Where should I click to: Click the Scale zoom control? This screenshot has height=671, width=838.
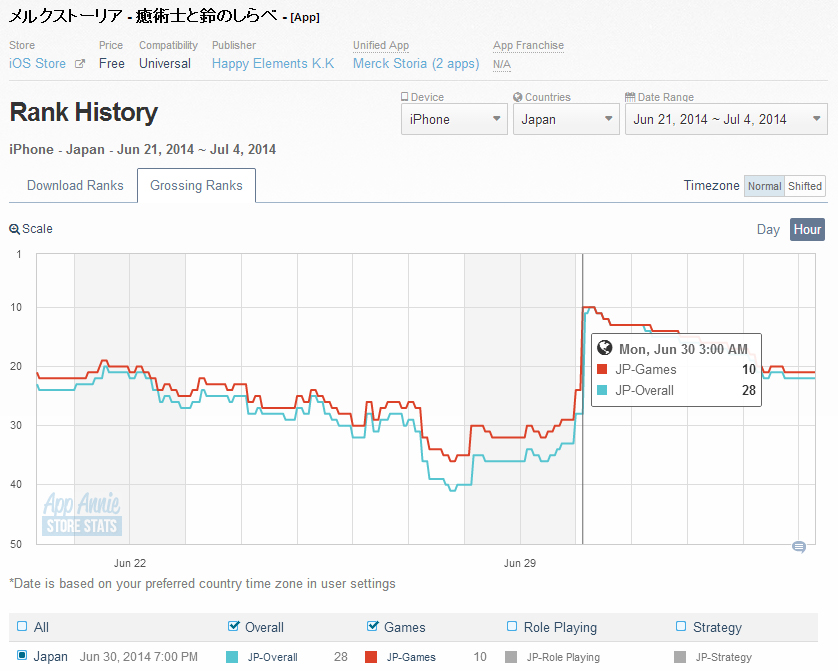click(31, 229)
